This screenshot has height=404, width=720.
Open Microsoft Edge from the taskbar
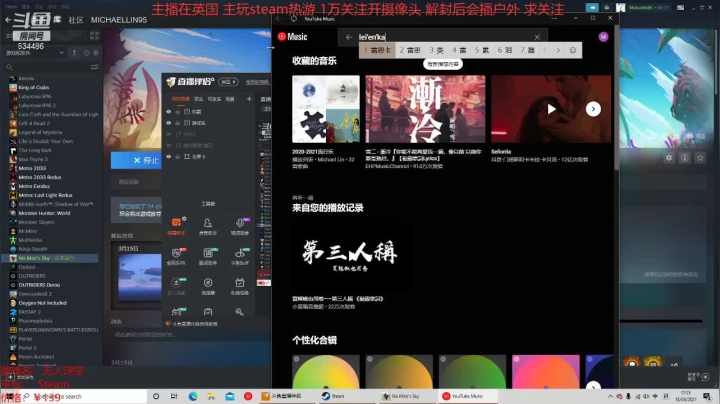click(193, 396)
